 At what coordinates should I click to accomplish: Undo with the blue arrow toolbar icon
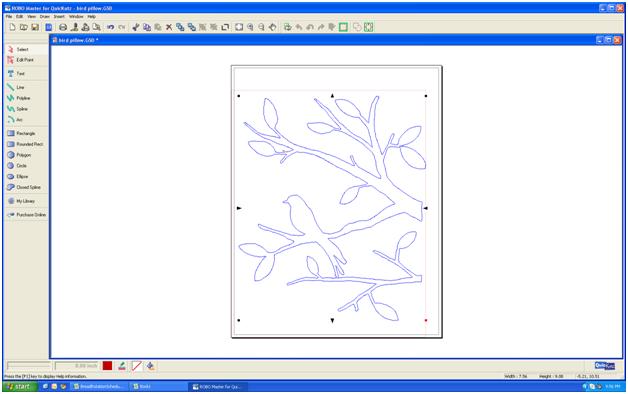(x=111, y=27)
